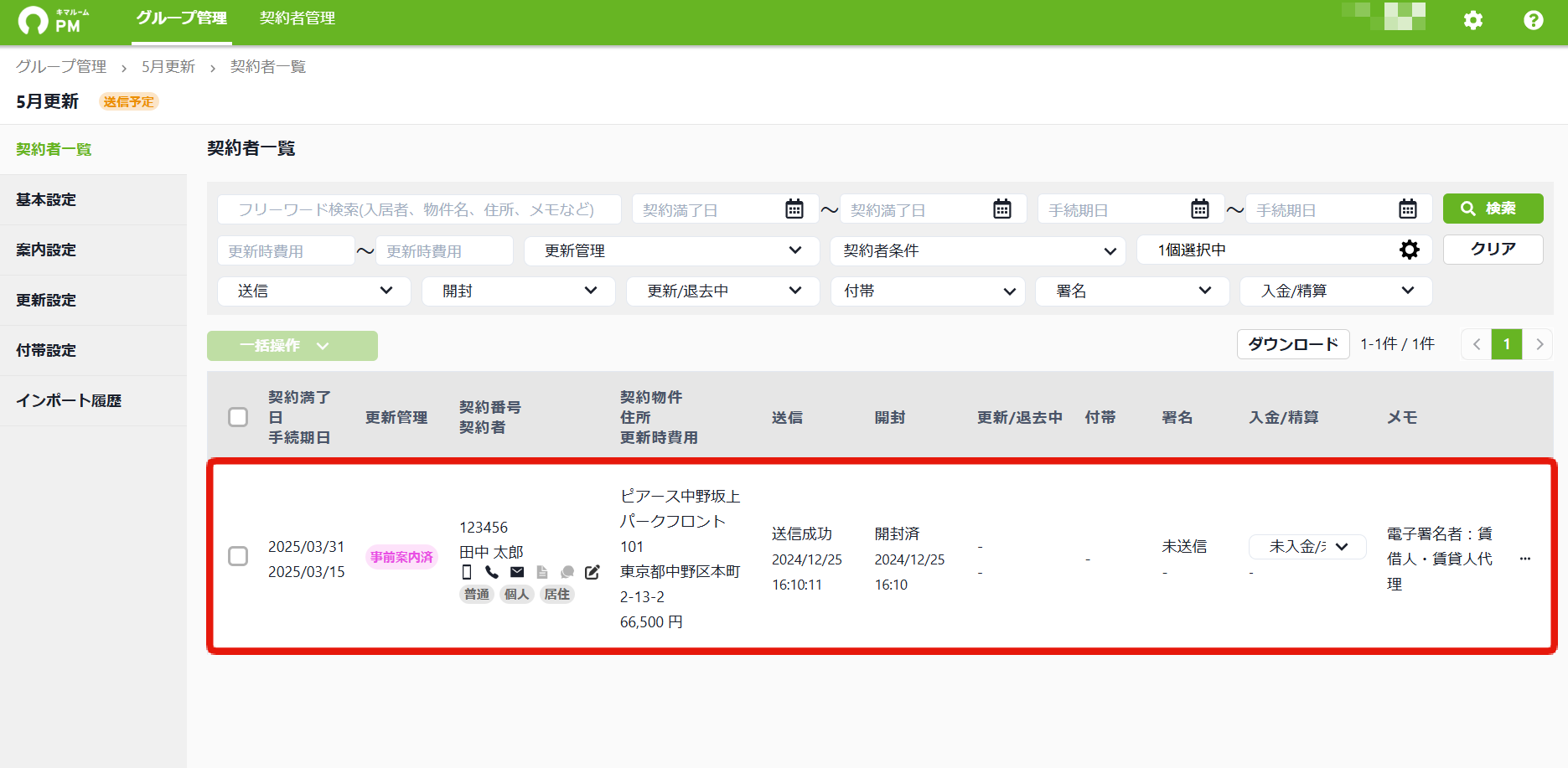Screen dimensions: 1568x768
Task: Click page number 1 button
Action: point(1507,344)
